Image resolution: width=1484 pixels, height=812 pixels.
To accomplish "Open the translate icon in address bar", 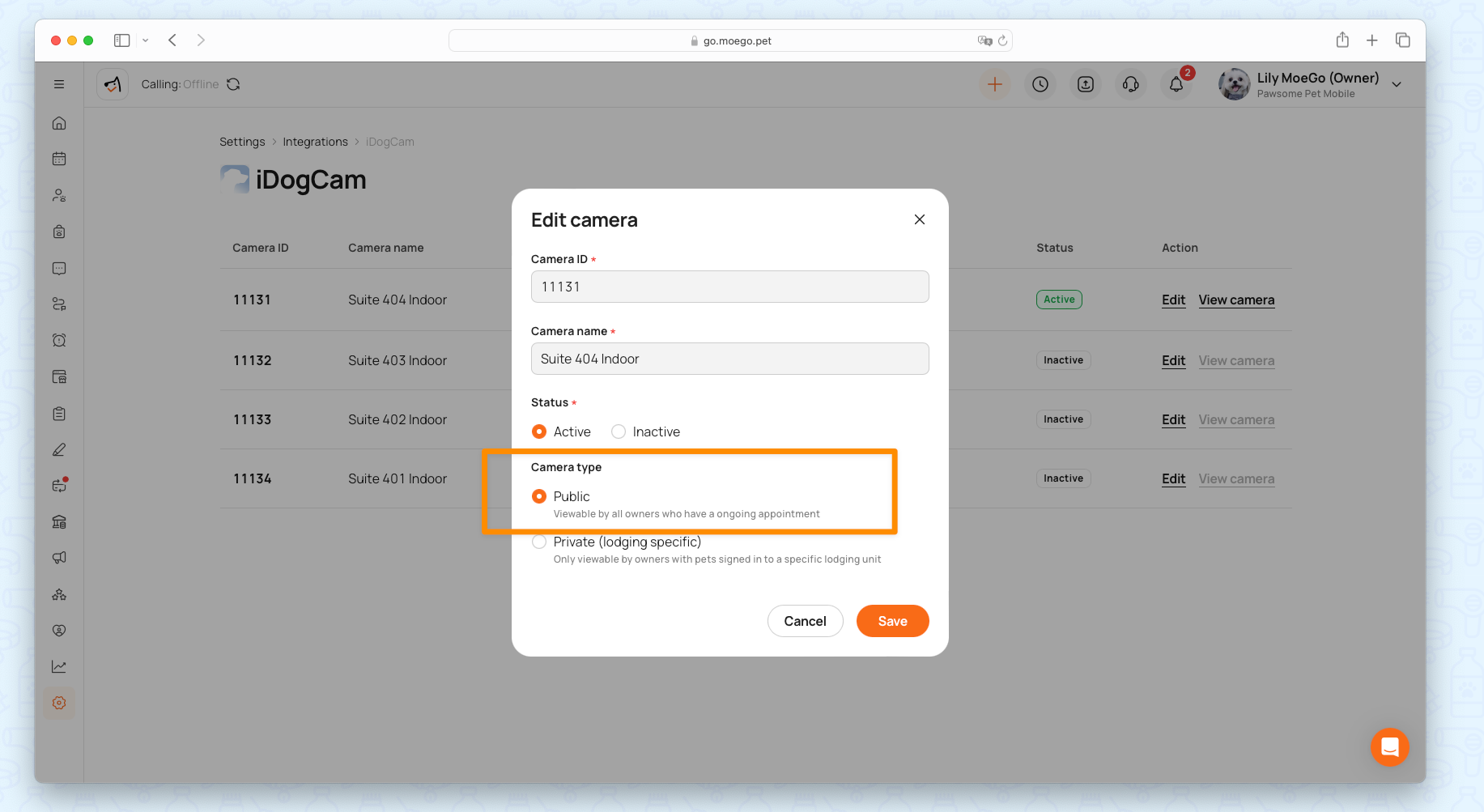I will pos(984,40).
